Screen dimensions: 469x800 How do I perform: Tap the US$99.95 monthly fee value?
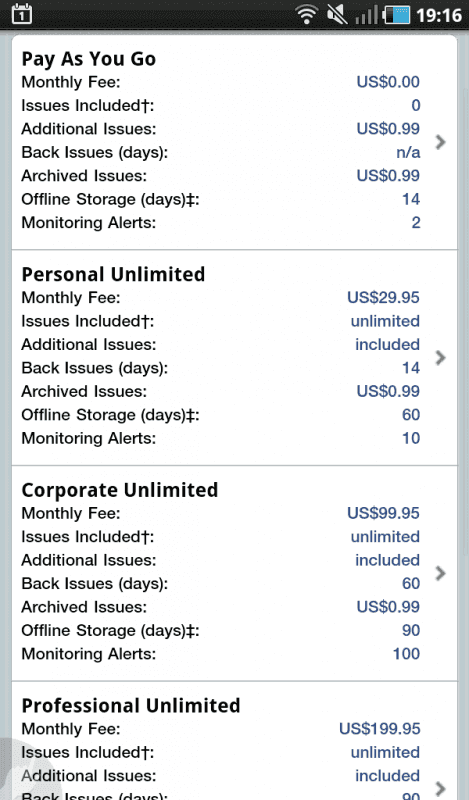(x=383, y=513)
